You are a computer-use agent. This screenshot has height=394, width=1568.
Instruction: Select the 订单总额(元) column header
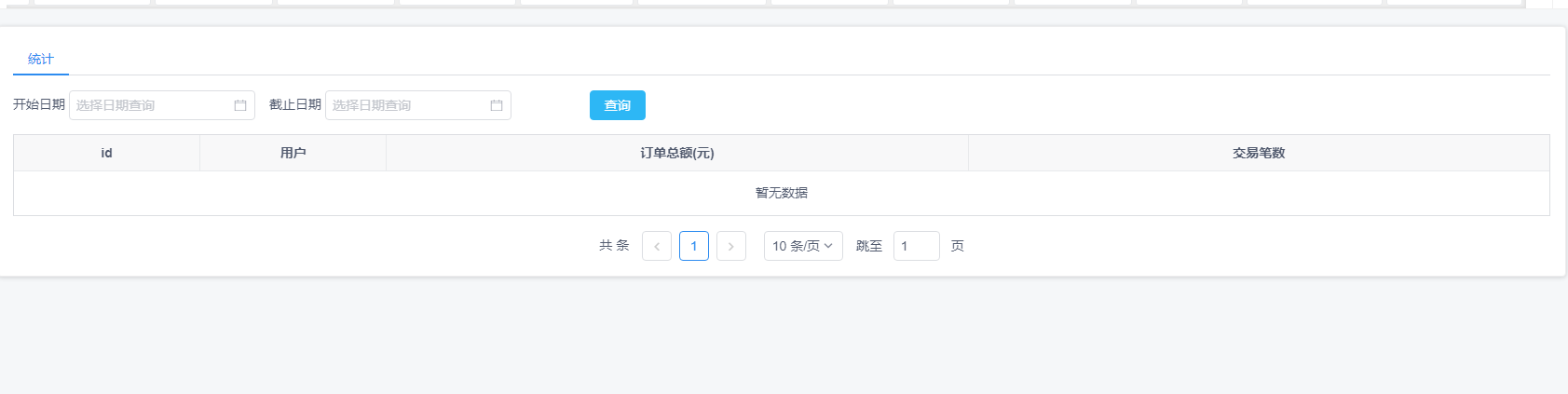(677, 153)
